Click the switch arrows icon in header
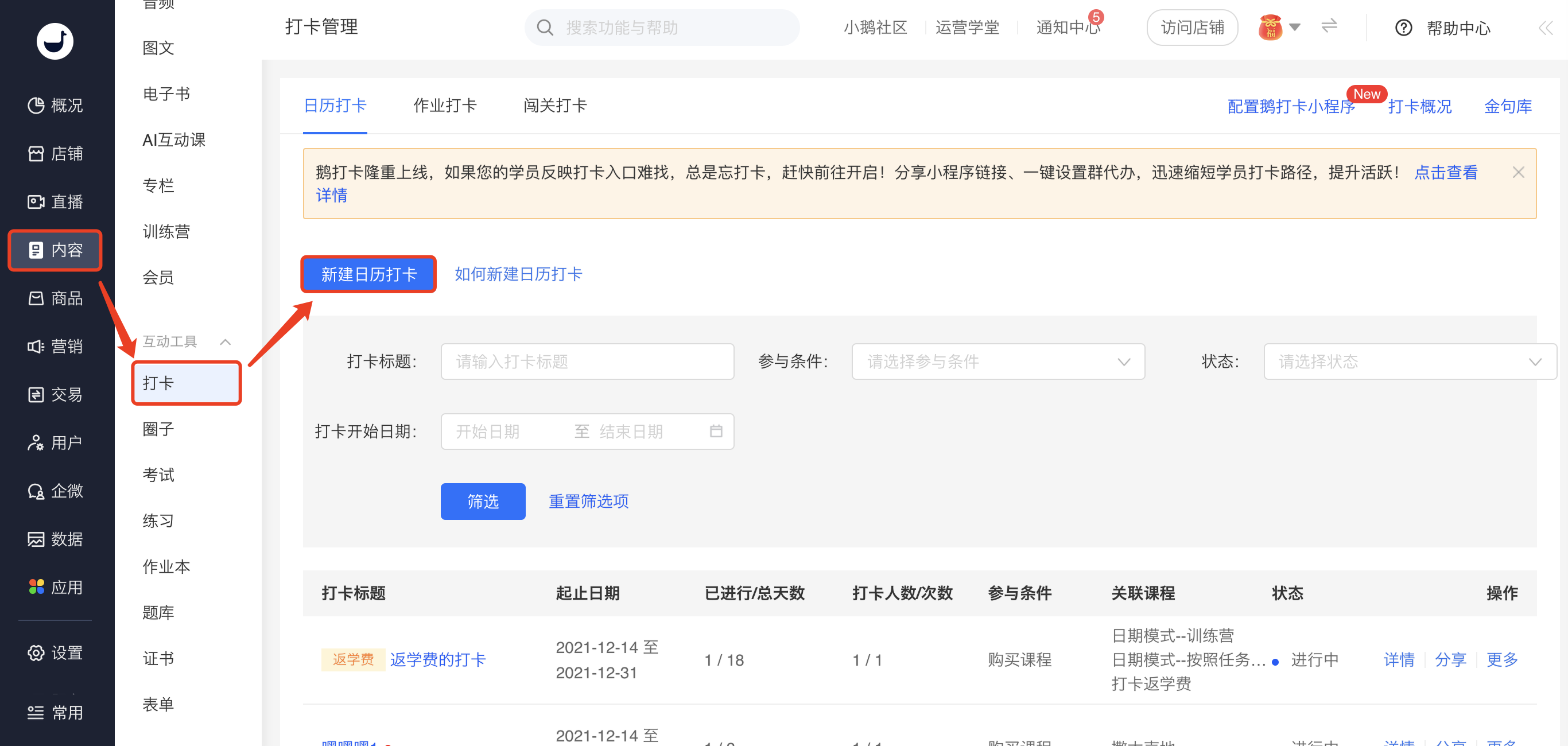The height and width of the screenshot is (746, 1568). [1329, 26]
